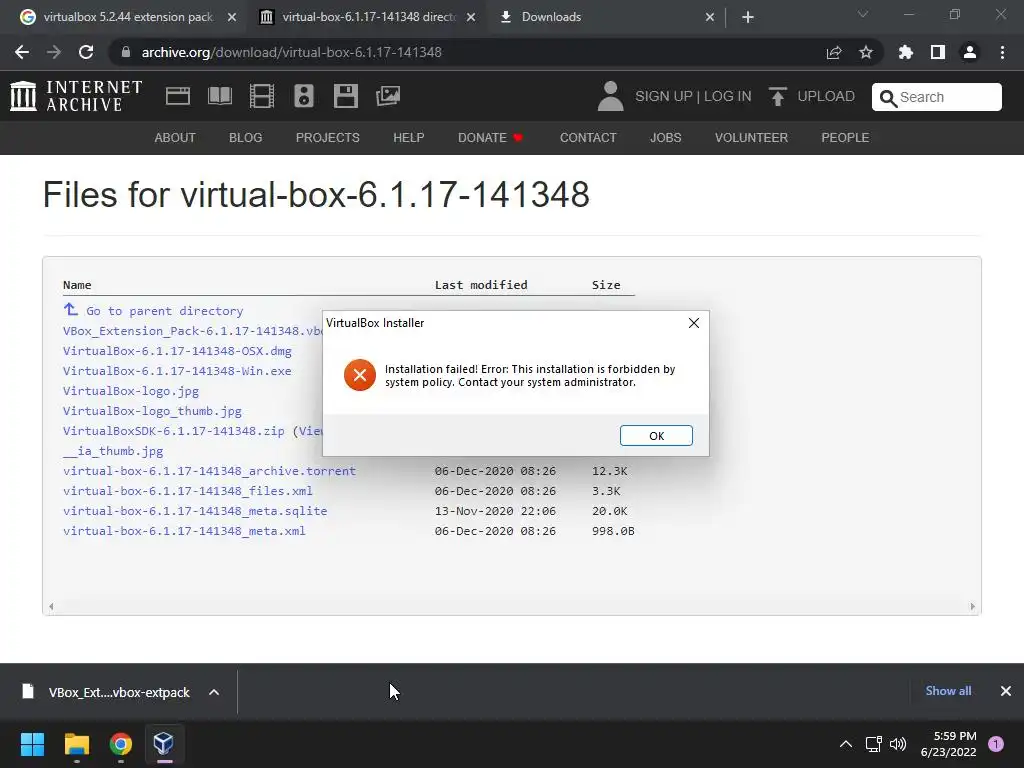Reload the archive.org page
Screen dimensions: 1024x768
[86, 52]
